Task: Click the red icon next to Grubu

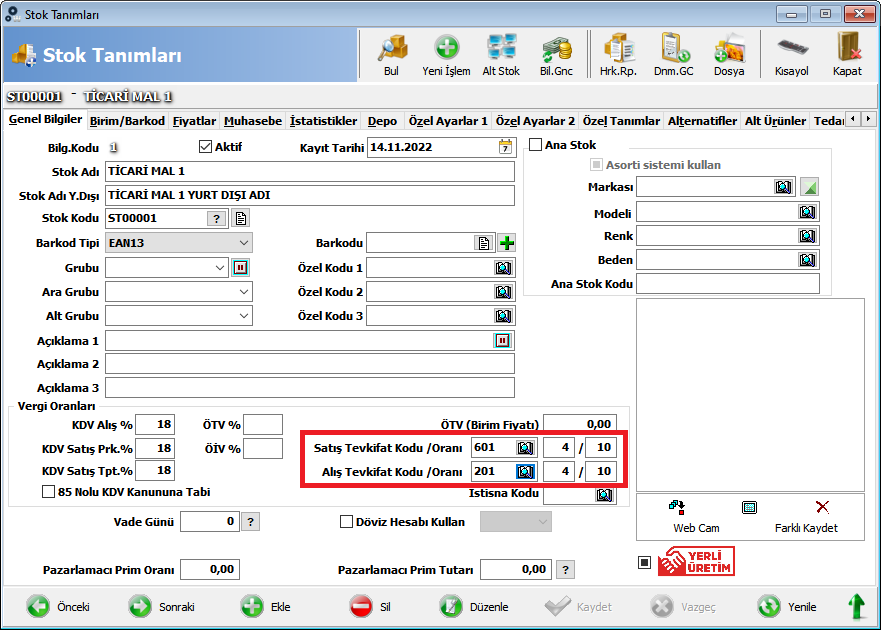Action: tap(240, 268)
